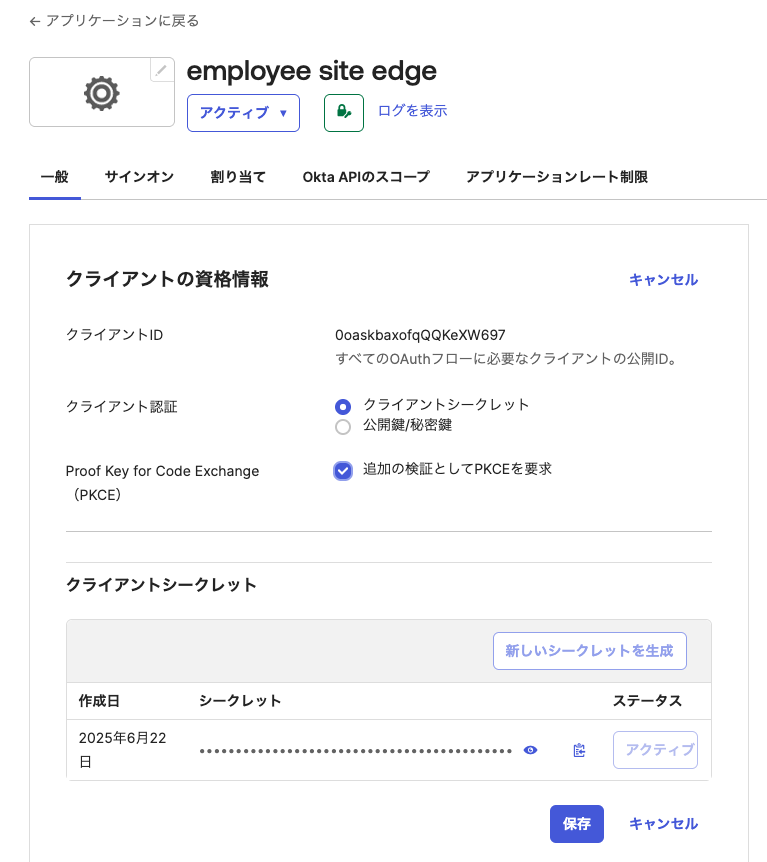This screenshot has height=862, width=767.
Task: Click アクティブ status button in secret row
Action: 655,749
